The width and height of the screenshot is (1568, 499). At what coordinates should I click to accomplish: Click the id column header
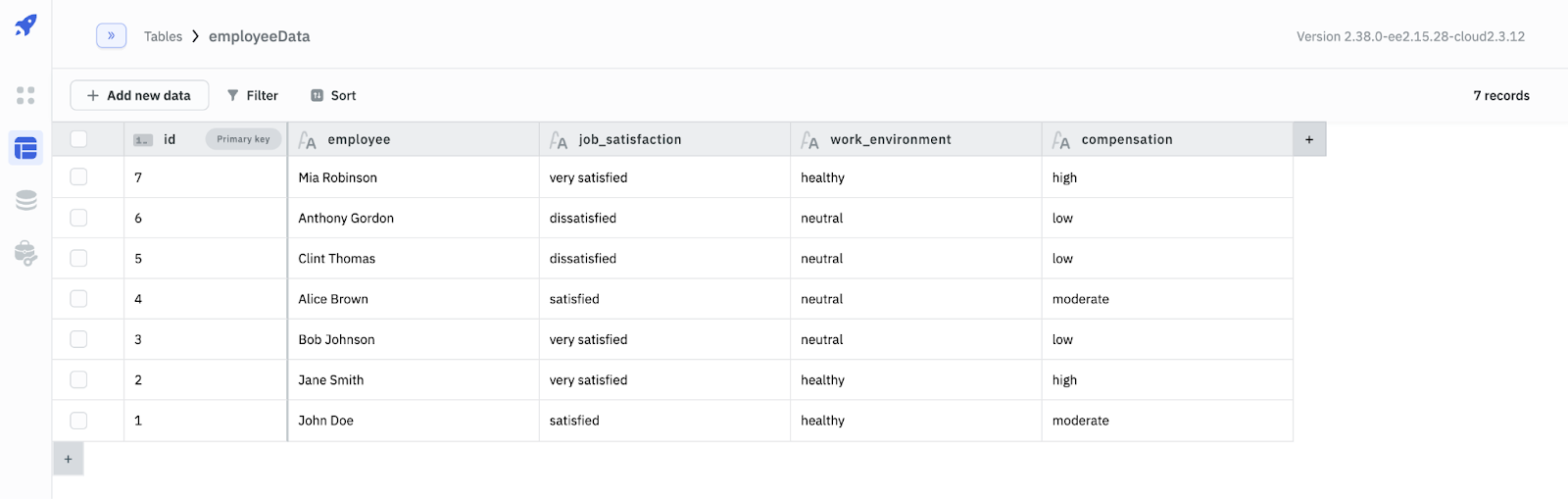coord(206,139)
